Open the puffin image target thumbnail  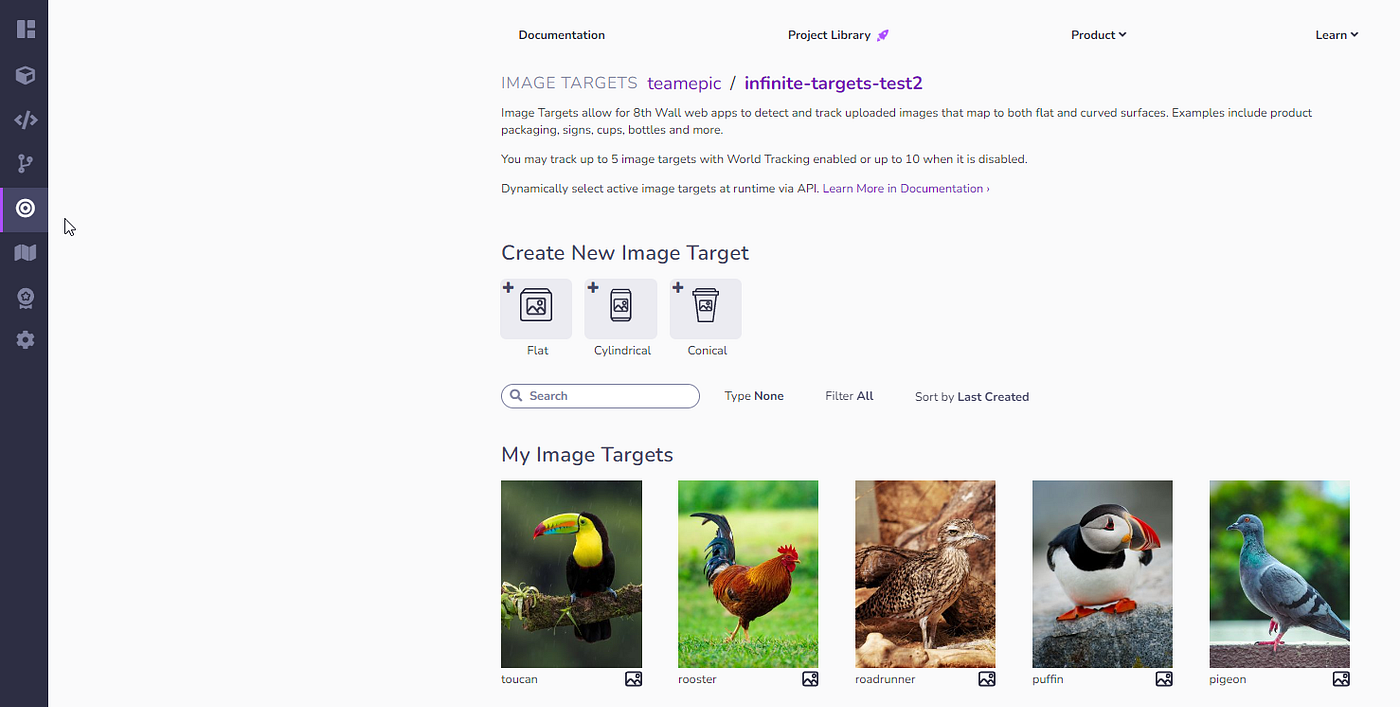1102,574
